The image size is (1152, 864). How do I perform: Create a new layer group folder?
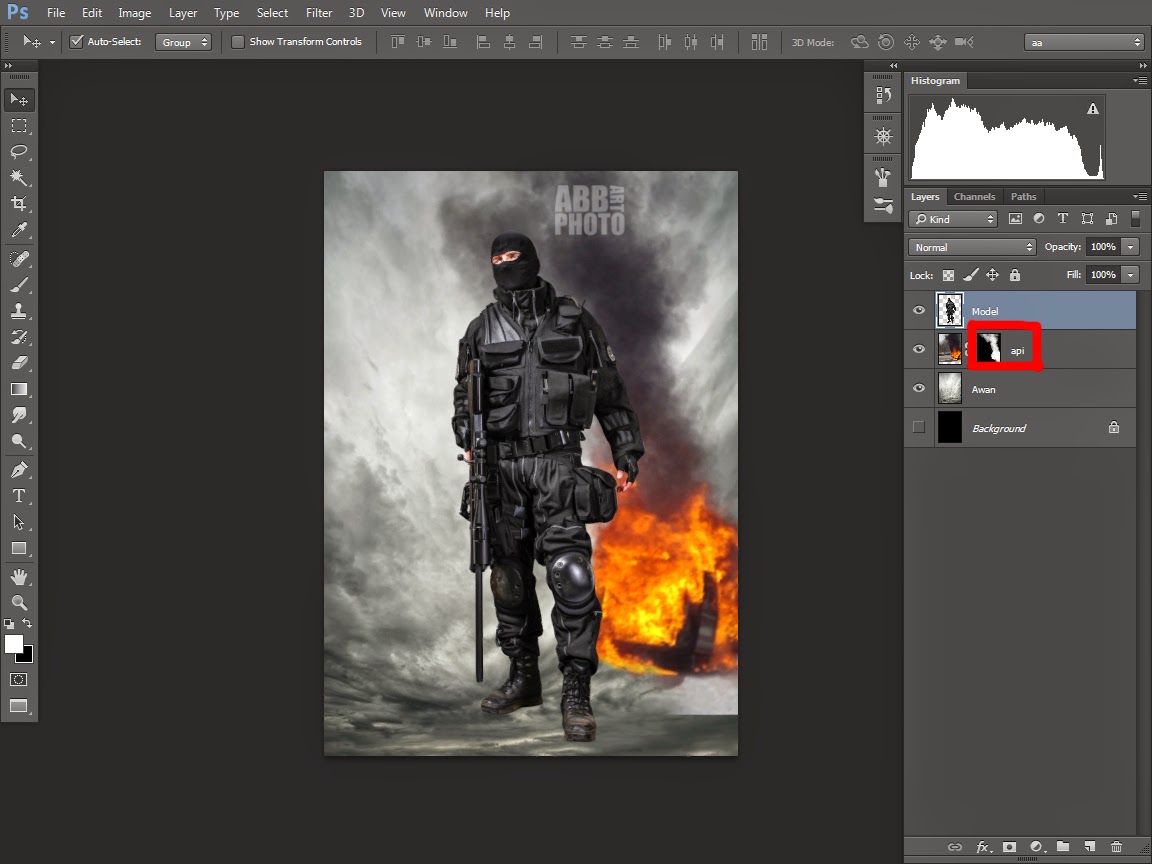pyautogui.click(x=1062, y=847)
